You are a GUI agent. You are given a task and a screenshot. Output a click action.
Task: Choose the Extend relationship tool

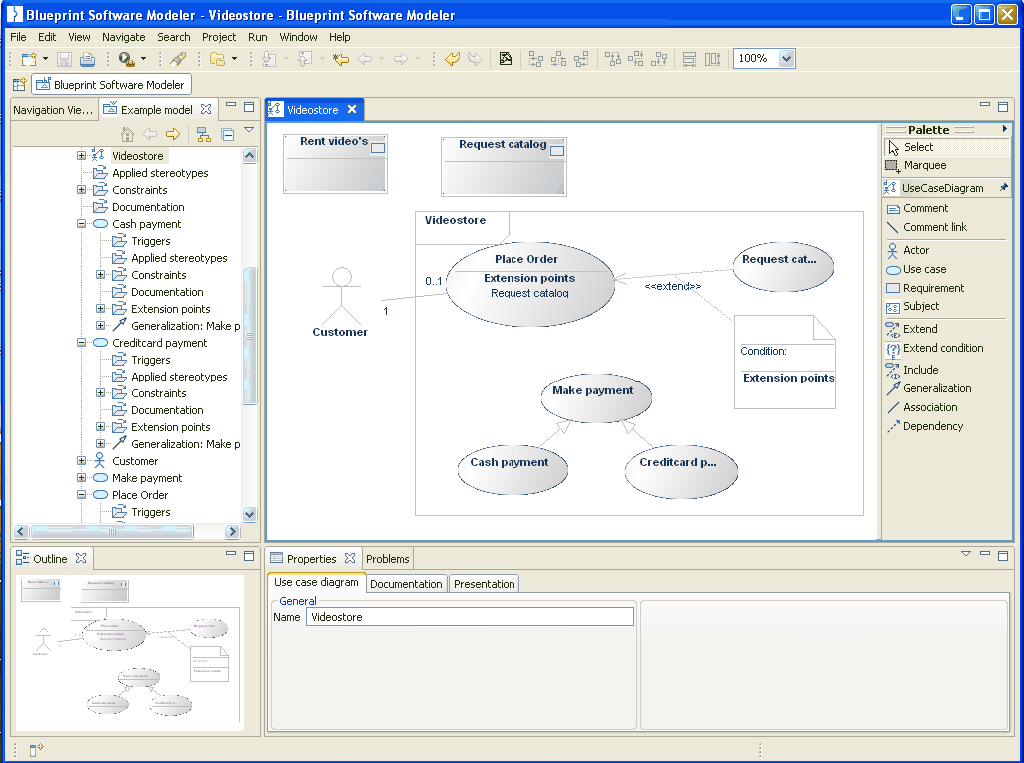pyautogui.click(x=919, y=329)
